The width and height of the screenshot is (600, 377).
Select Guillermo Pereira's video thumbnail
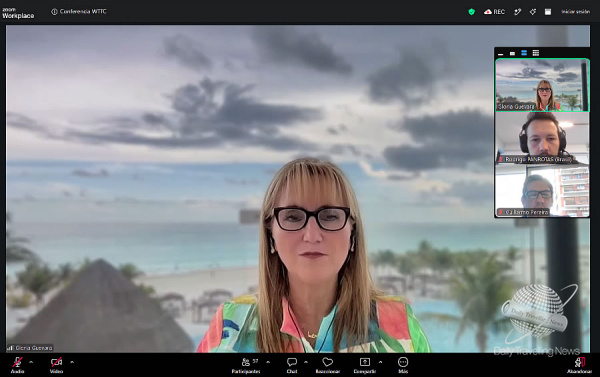(542, 191)
